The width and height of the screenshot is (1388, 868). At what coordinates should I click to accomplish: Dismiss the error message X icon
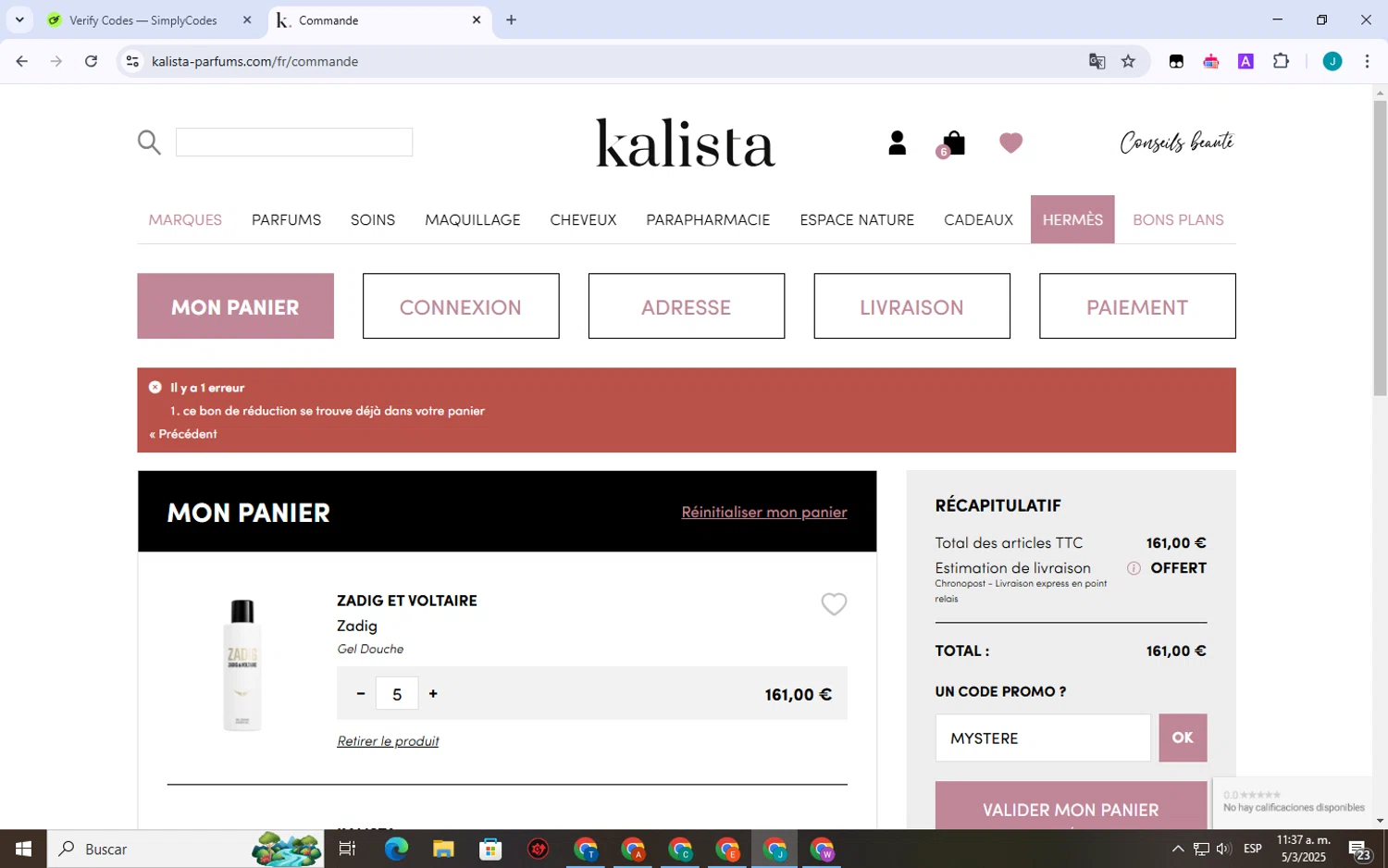(155, 387)
